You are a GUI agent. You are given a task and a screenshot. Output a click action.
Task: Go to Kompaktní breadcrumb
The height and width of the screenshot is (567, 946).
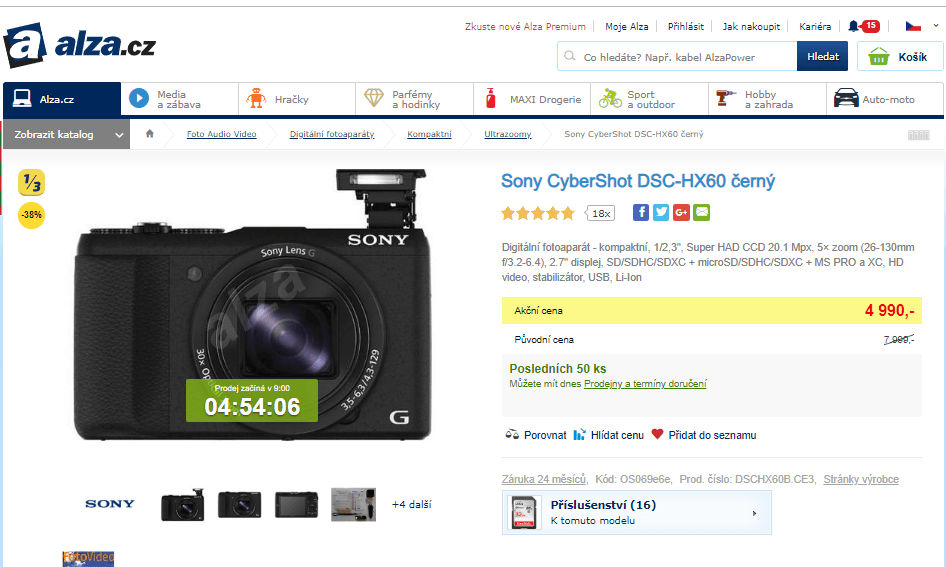(429, 134)
